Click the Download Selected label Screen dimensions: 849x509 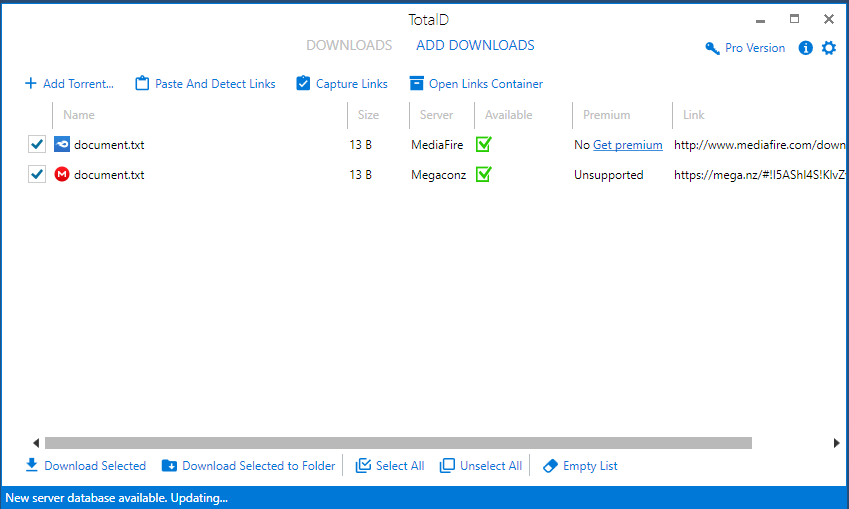click(95, 466)
